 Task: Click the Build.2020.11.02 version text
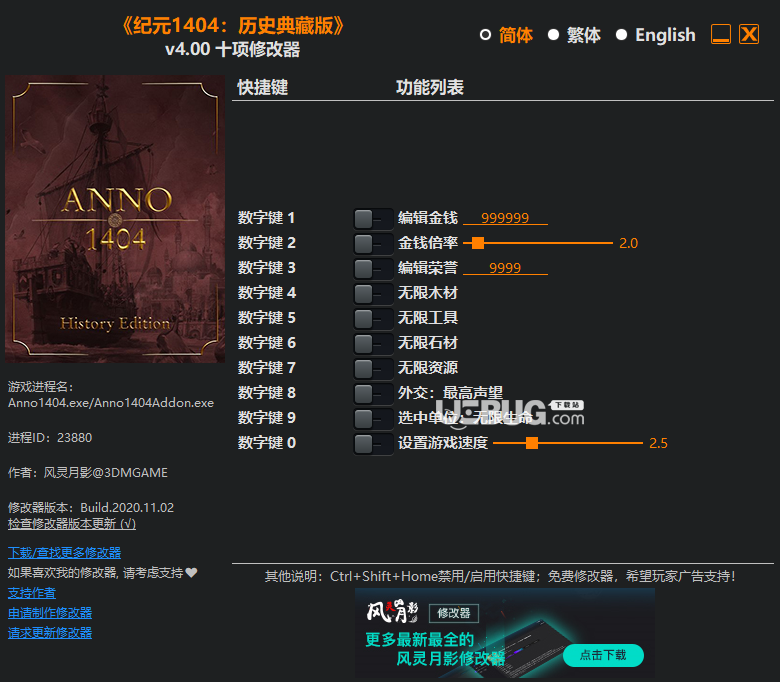pos(127,507)
